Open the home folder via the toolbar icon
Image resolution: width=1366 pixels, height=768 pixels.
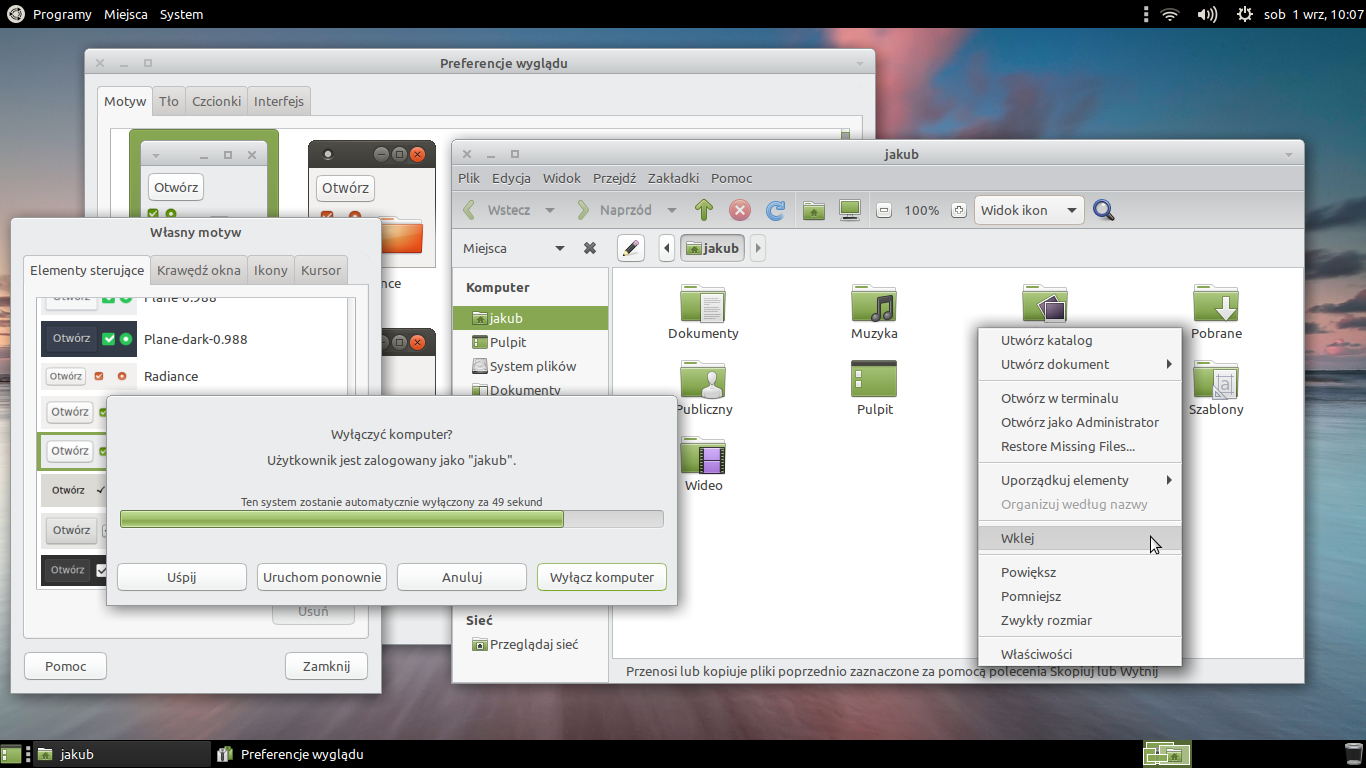coord(814,210)
